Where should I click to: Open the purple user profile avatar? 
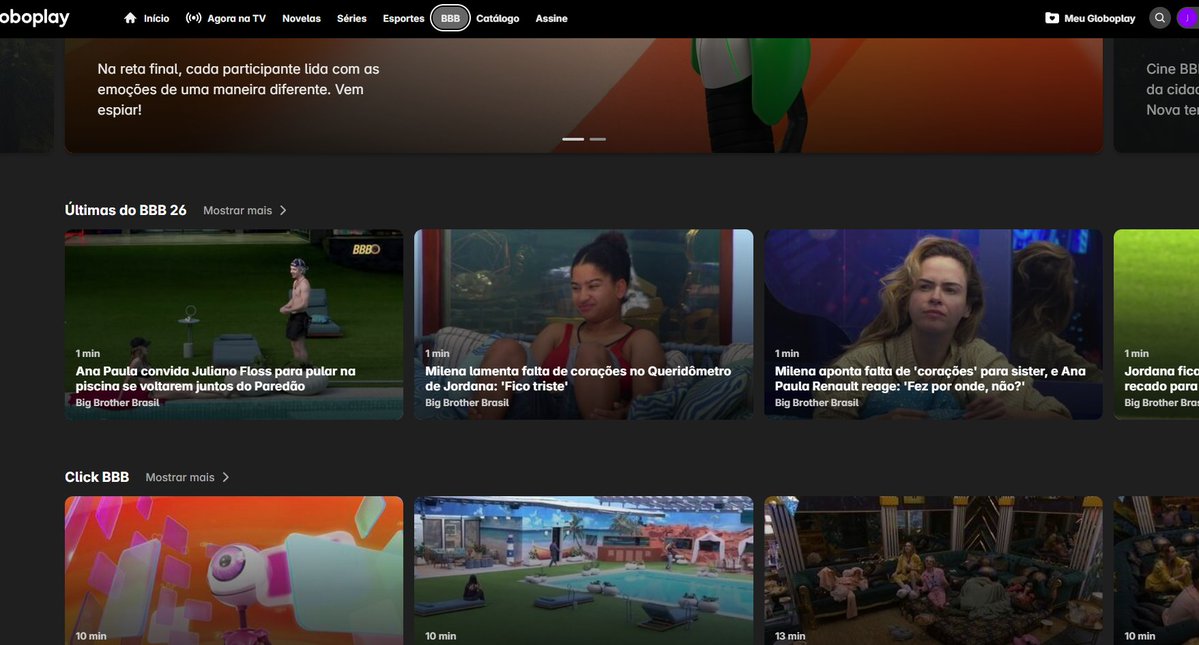1189,18
